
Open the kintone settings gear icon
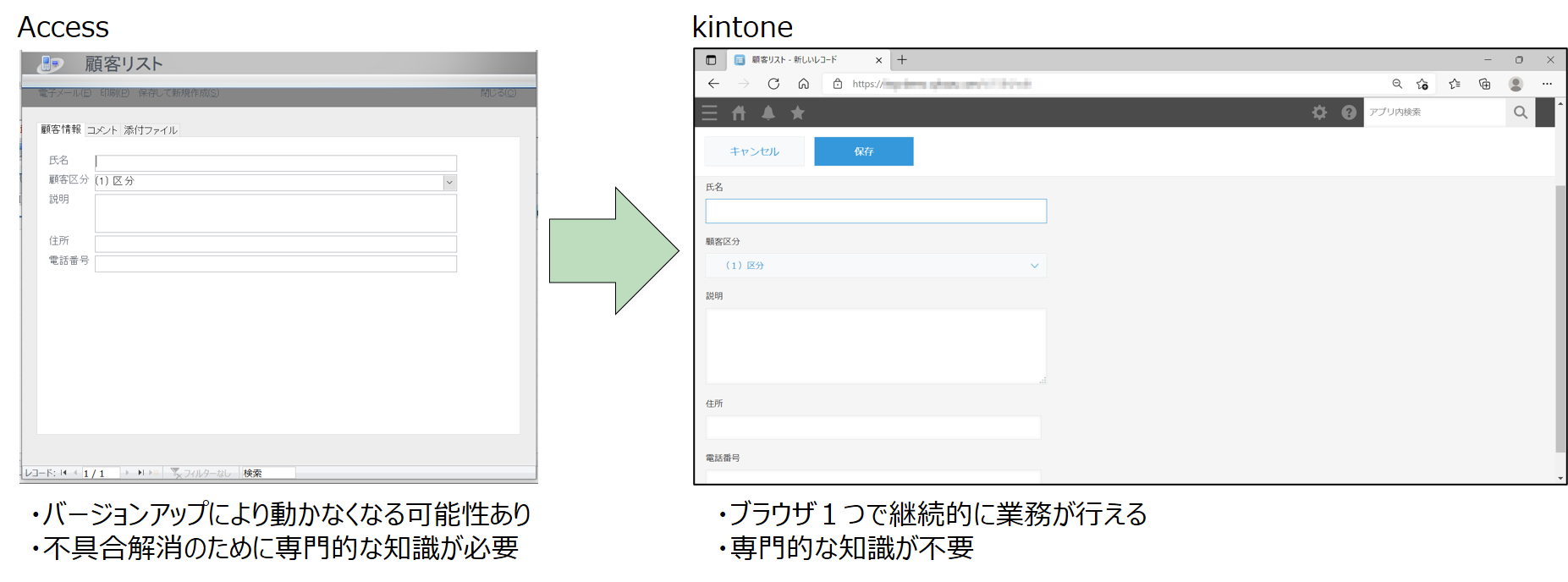pyautogui.click(x=1319, y=113)
